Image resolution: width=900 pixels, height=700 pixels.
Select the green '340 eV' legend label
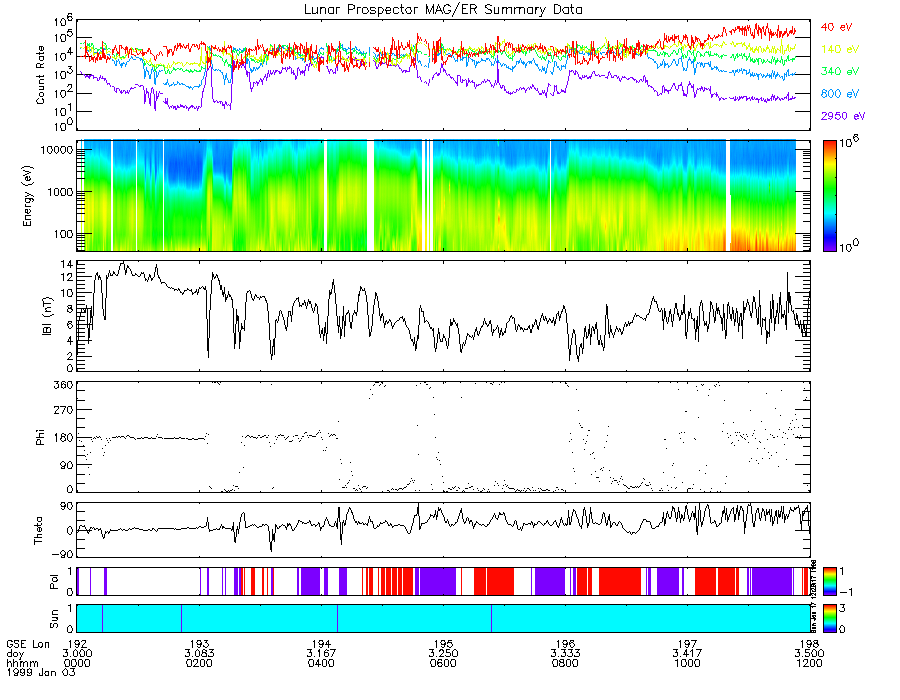click(x=840, y=71)
